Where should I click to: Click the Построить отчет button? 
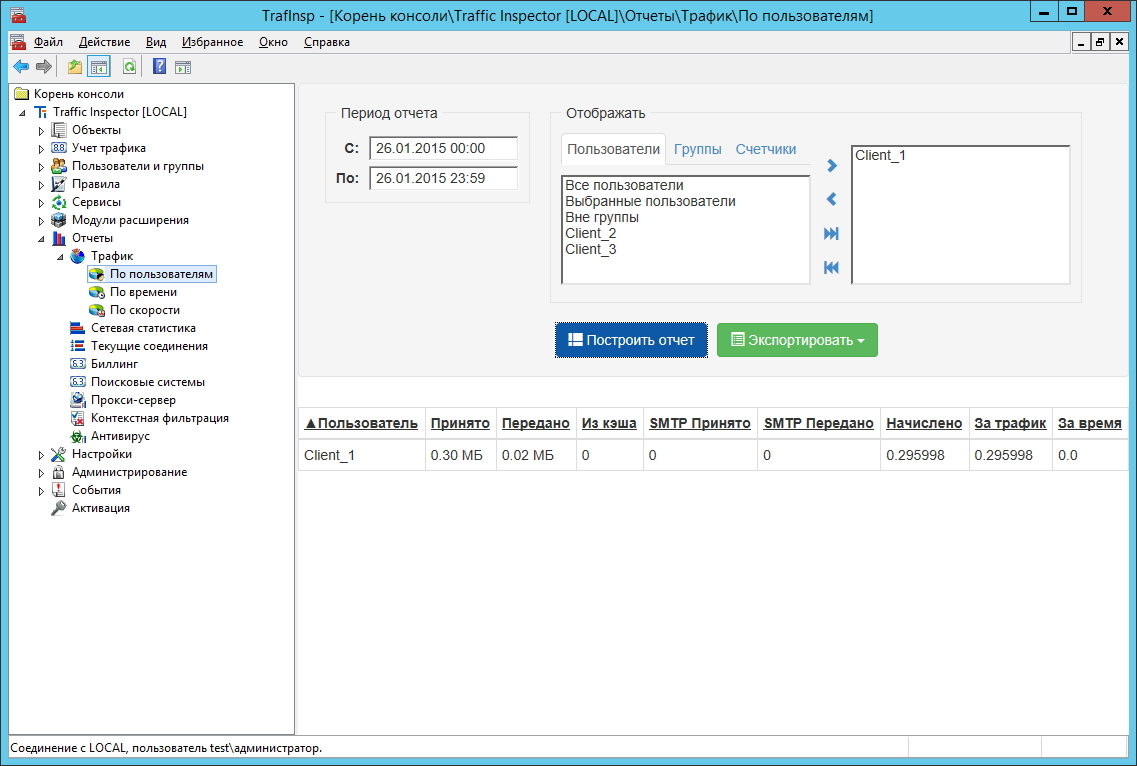pos(631,339)
